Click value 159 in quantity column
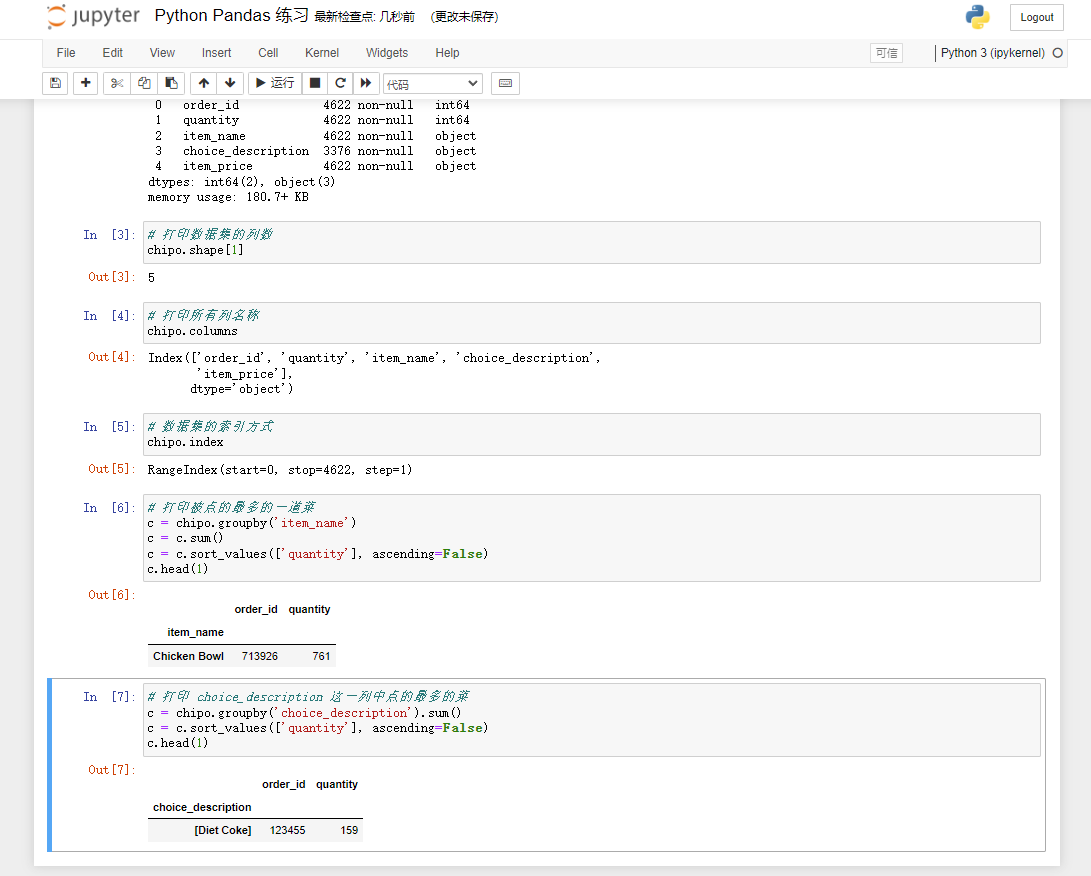Image resolution: width=1091 pixels, height=876 pixels. tap(349, 830)
